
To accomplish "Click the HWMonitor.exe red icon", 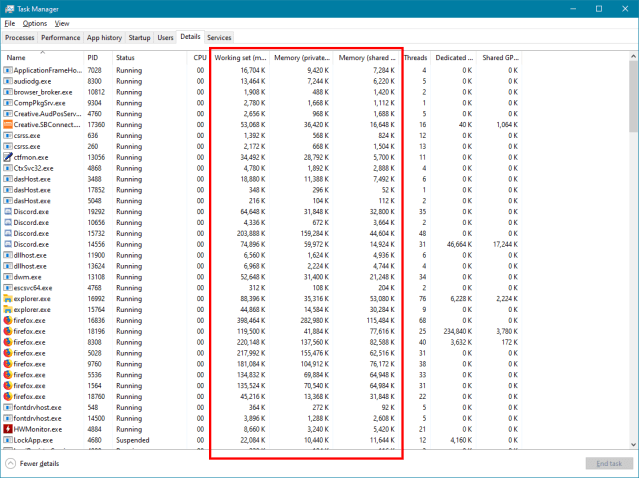I will [x=8, y=428].
